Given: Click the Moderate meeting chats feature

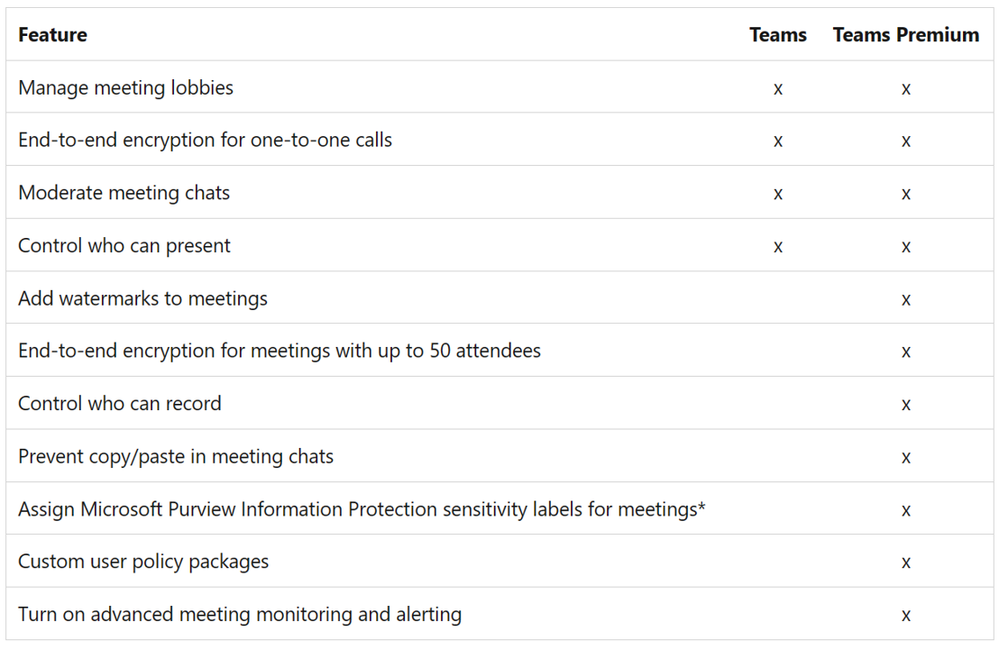Looking at the screenshot, I should pos(124,193).
